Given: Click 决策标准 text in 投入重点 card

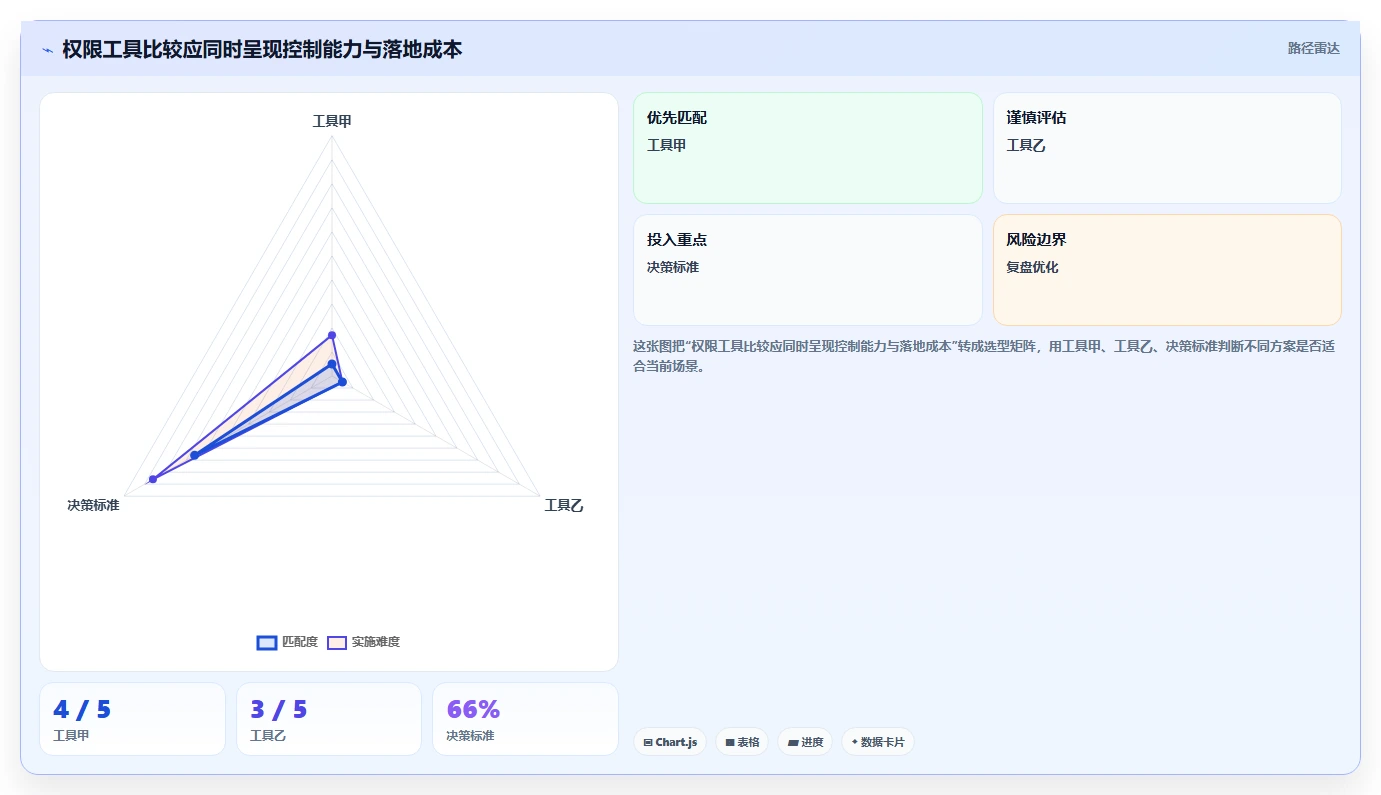Looking at the screenshot, I should click(673, 267).
